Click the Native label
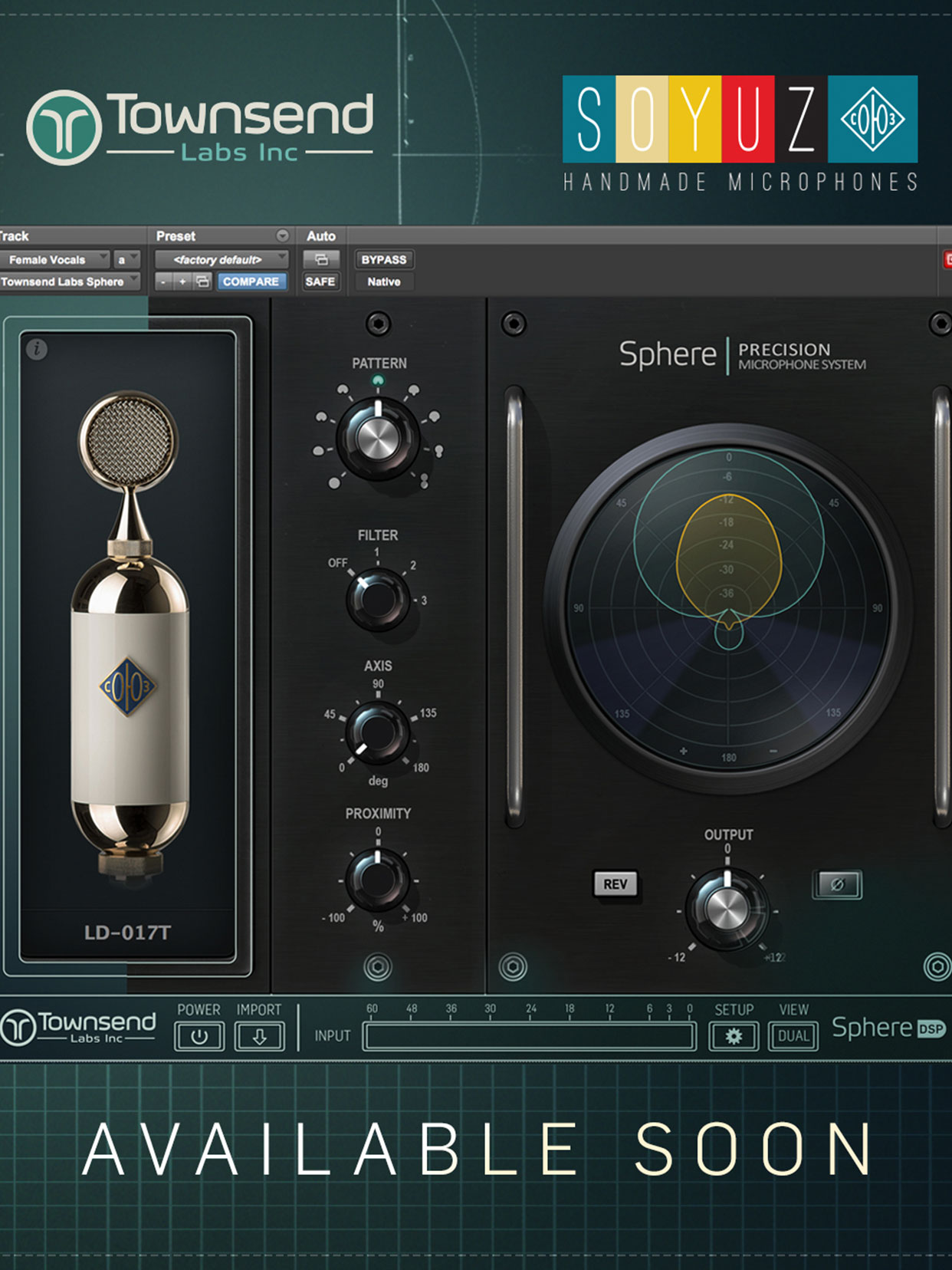 [x=384, y=281]
